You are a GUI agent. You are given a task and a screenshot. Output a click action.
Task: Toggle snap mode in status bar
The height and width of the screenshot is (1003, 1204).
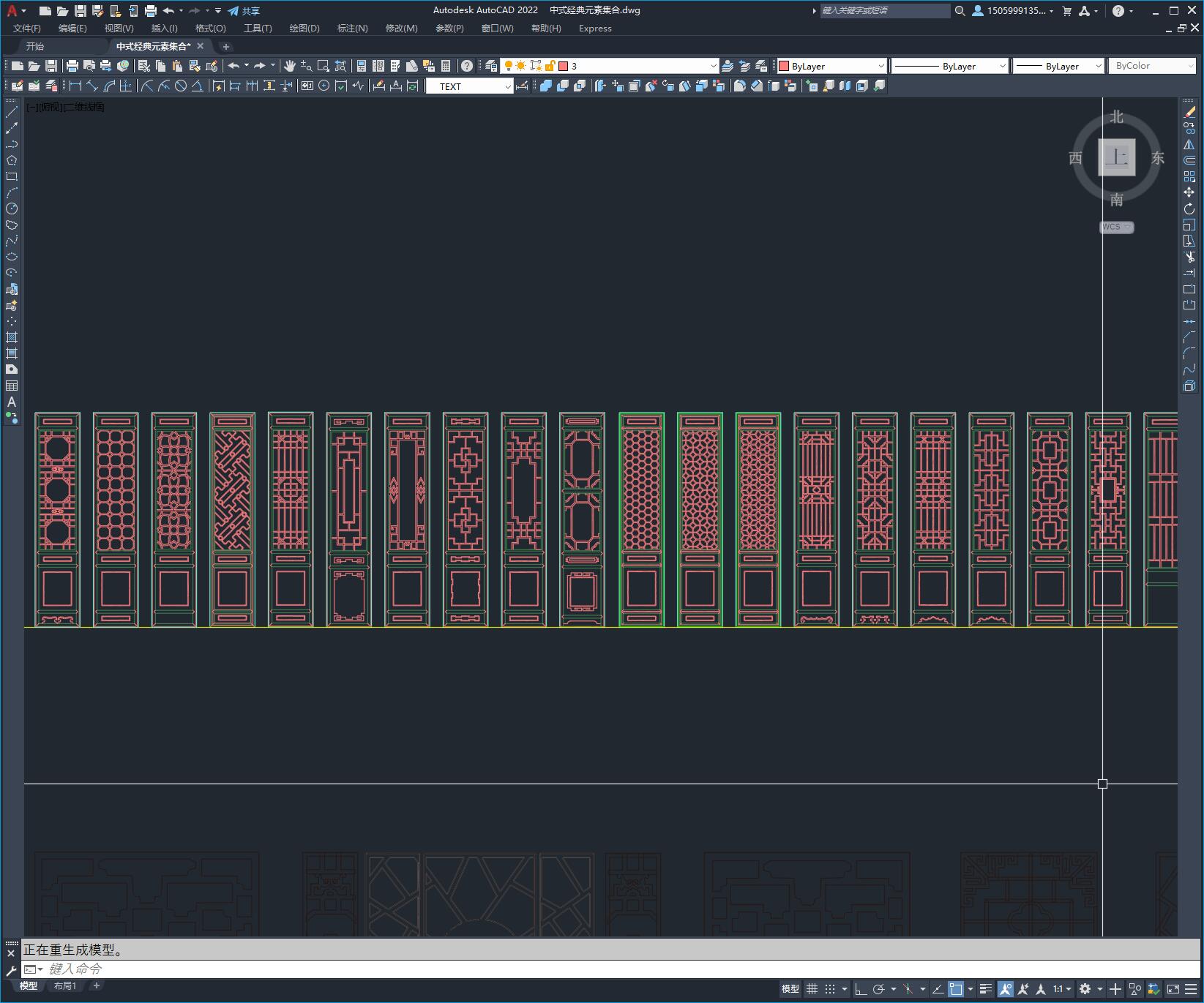(x=829, y=989)
